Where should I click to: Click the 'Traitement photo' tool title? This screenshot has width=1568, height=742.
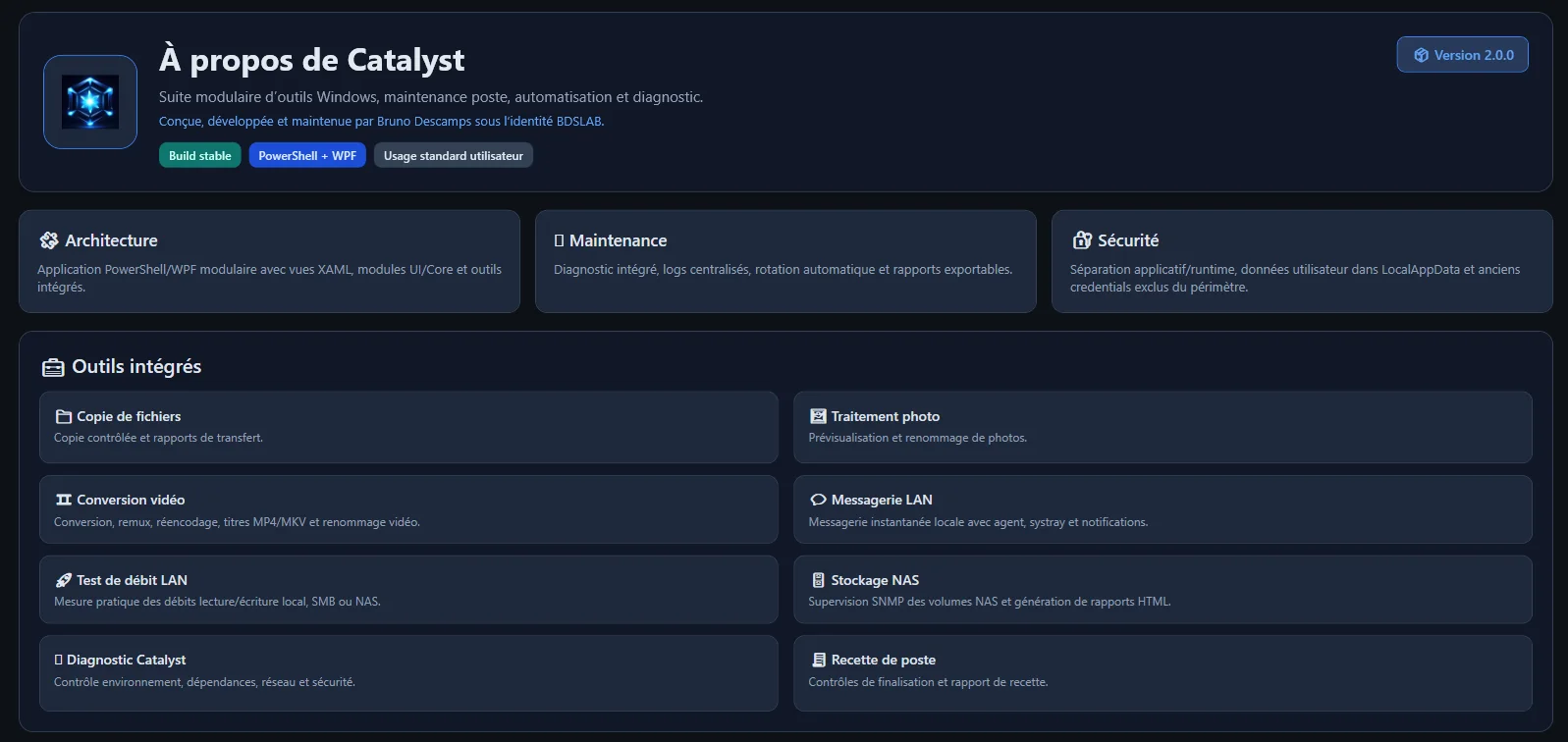(886, 416)
